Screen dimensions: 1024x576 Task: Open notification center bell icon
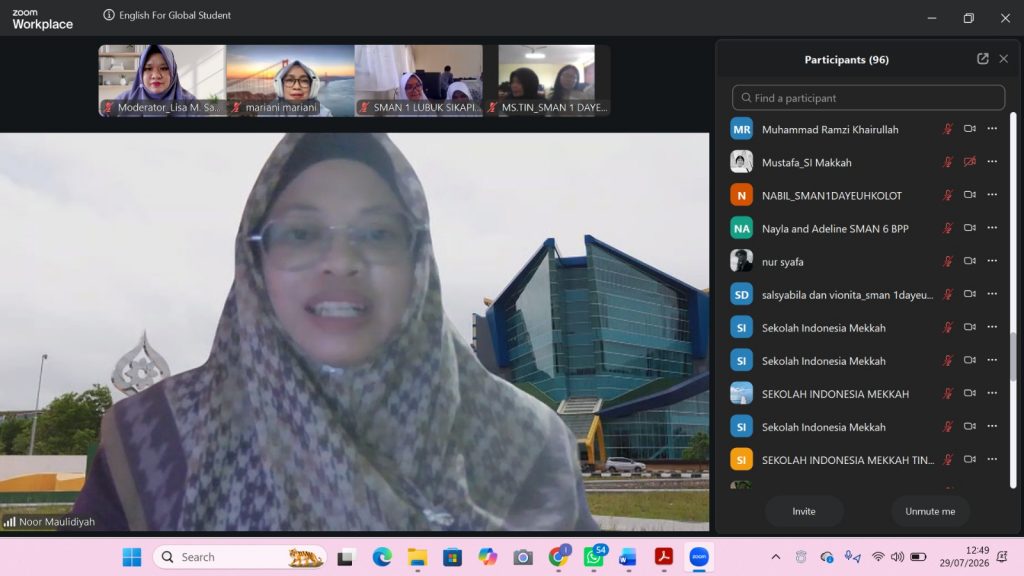coord(1002,557)
